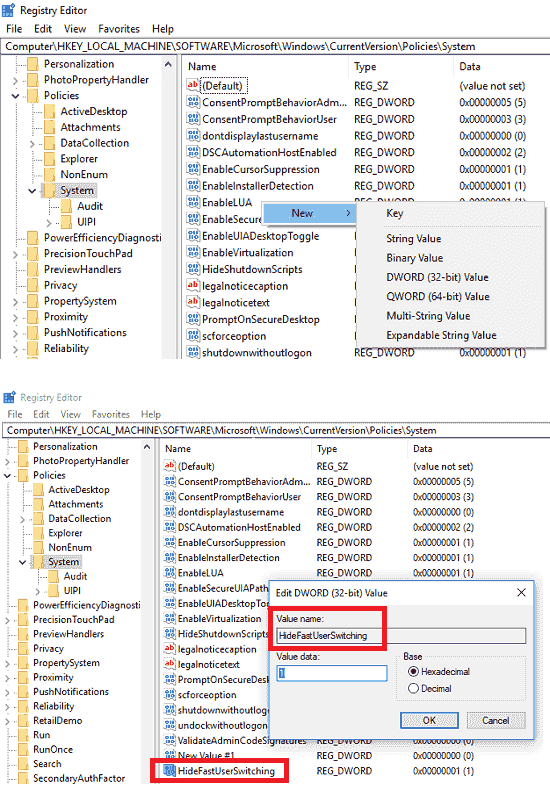Click HideShutdownScripts DWORD icon in upper list
This screenshot has height=788, width=550.
coord(193,269)
